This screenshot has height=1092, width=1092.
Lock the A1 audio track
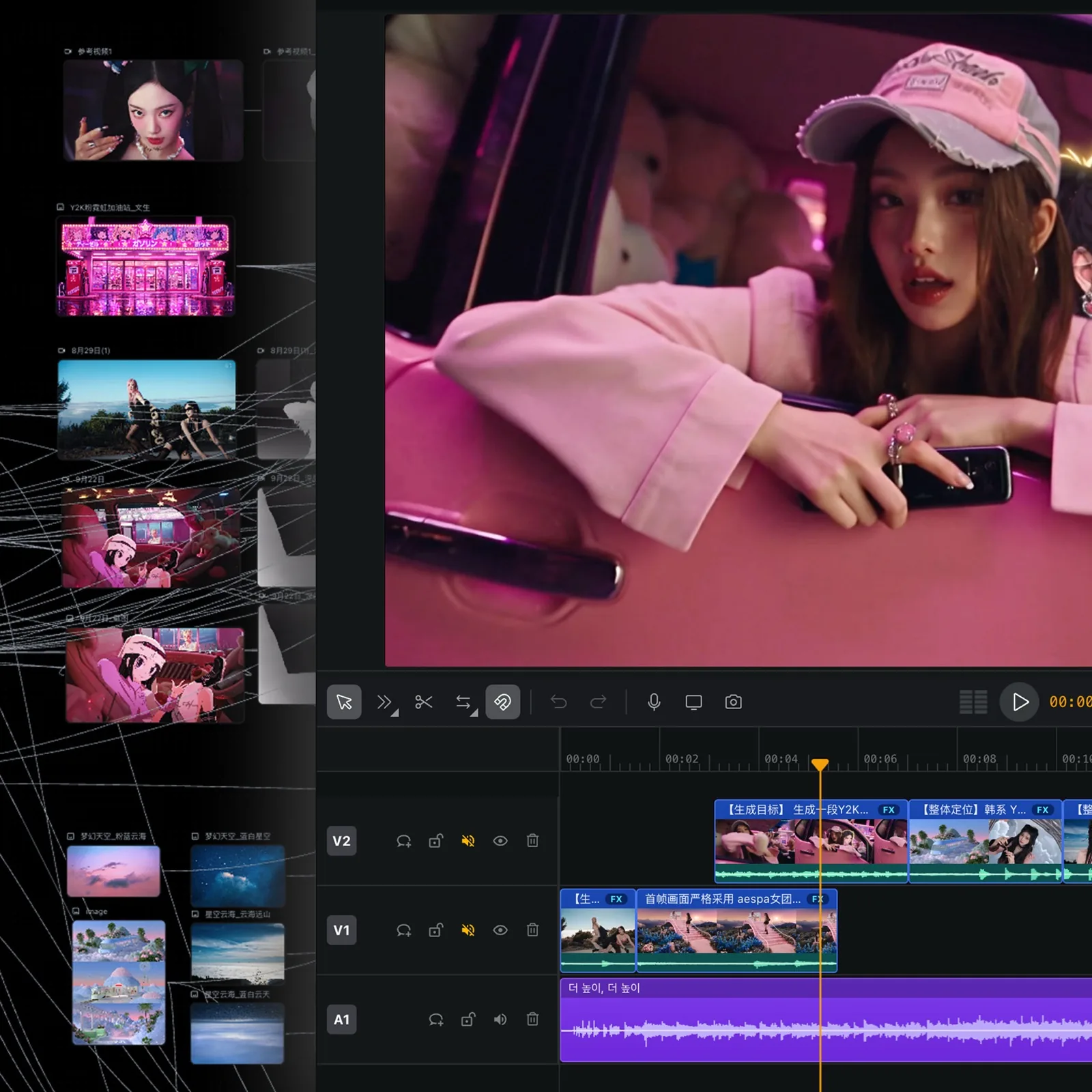(x=468, y=1020)
